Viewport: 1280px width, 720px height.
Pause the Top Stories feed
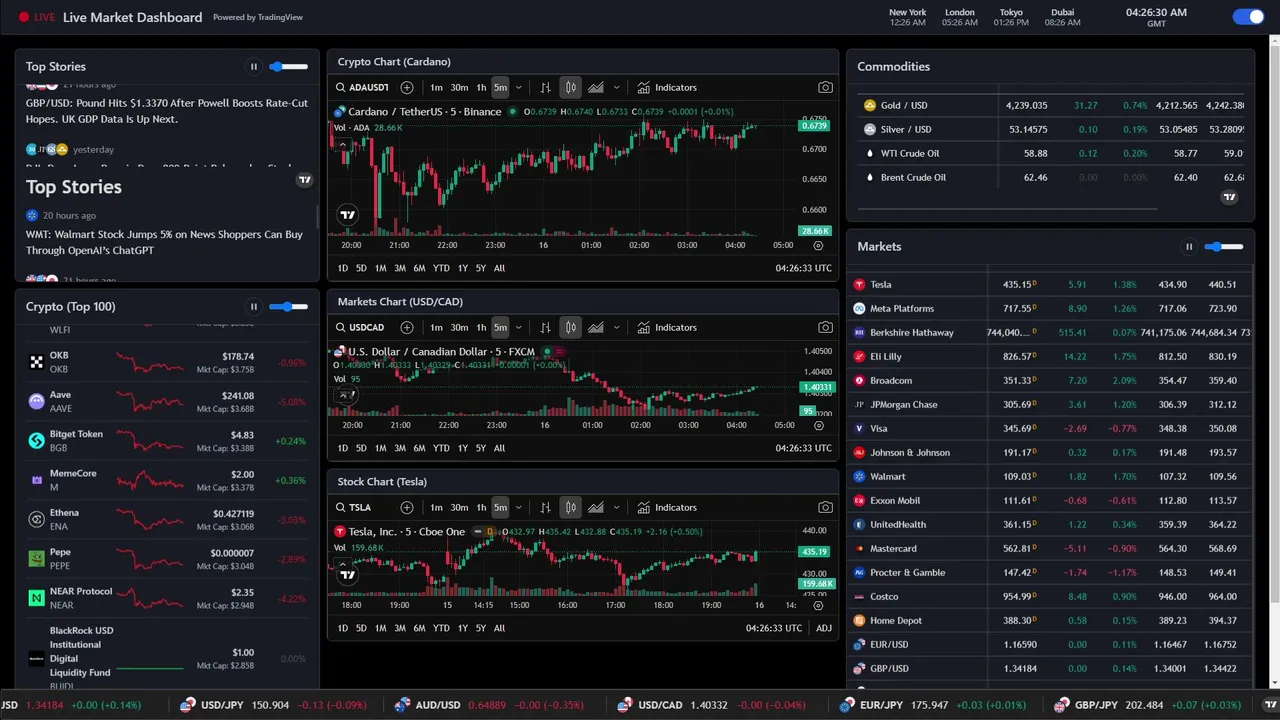tap(254, 67)
